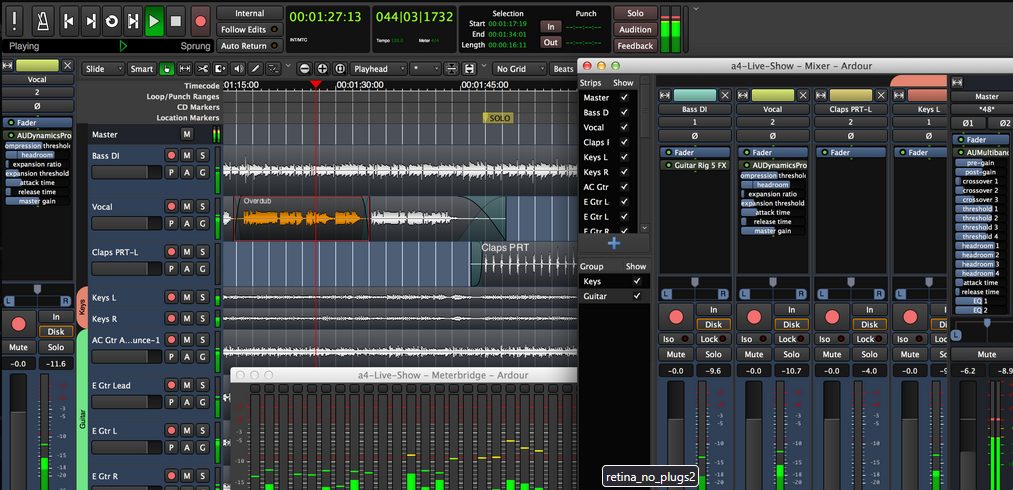Click Lock button on Vocal mixer strip
1013x490 pixels.
(x=791, y=339)
